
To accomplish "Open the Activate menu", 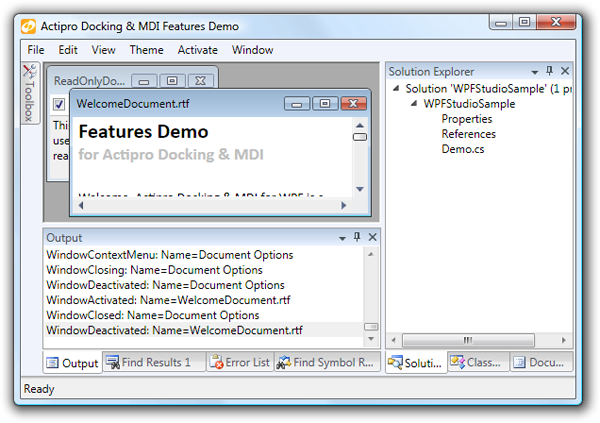I will pyautogui.click(x=197, y=50).
